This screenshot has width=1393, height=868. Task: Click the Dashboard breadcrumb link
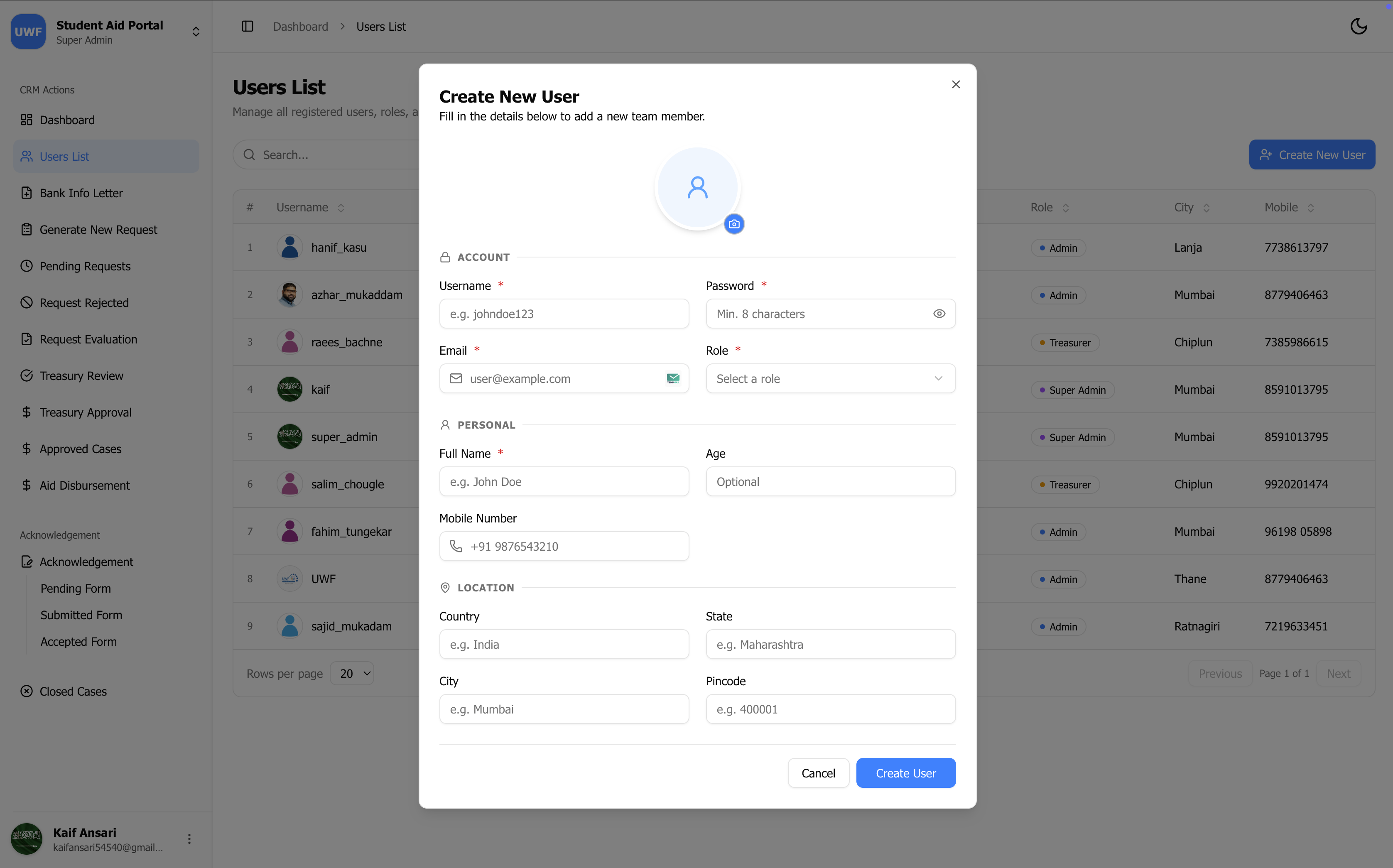(x=300, y=27)
